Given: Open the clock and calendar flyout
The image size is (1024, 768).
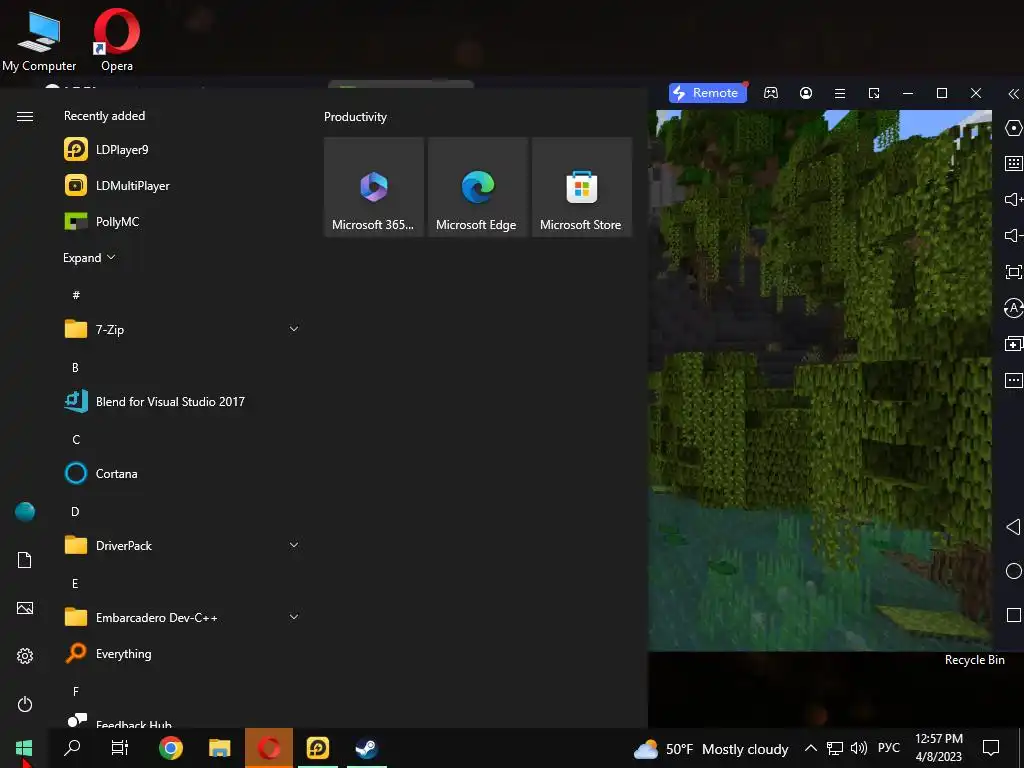Looking at the screenshot, I should point(938,748).
